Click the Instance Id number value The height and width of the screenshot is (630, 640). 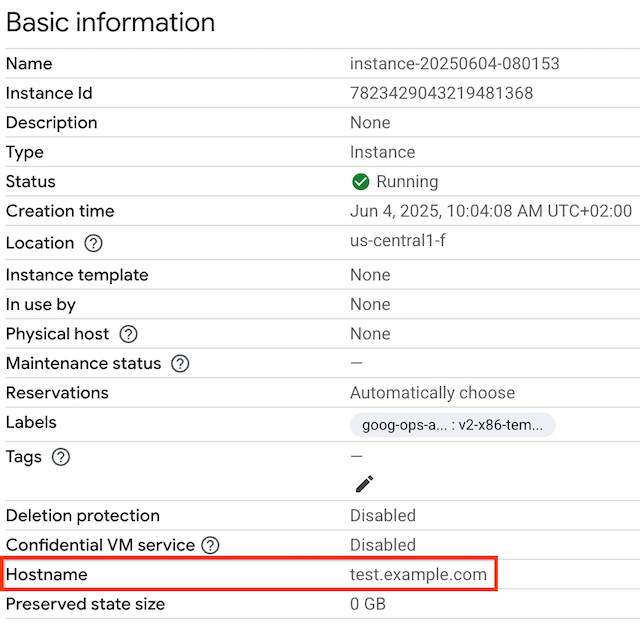(x=441, y=93)
